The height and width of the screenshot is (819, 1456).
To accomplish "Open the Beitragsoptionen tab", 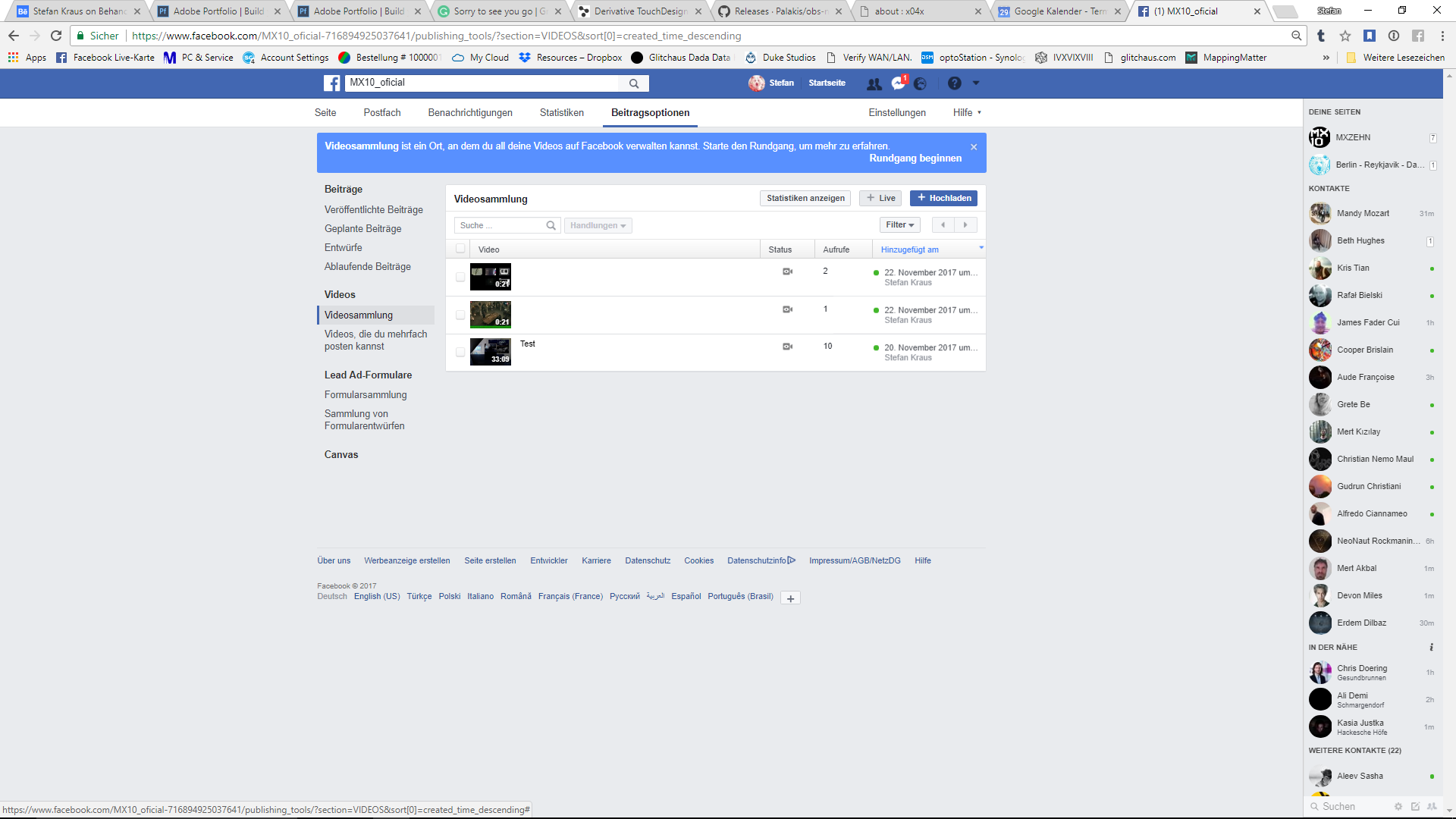I will tap(651, 113).
